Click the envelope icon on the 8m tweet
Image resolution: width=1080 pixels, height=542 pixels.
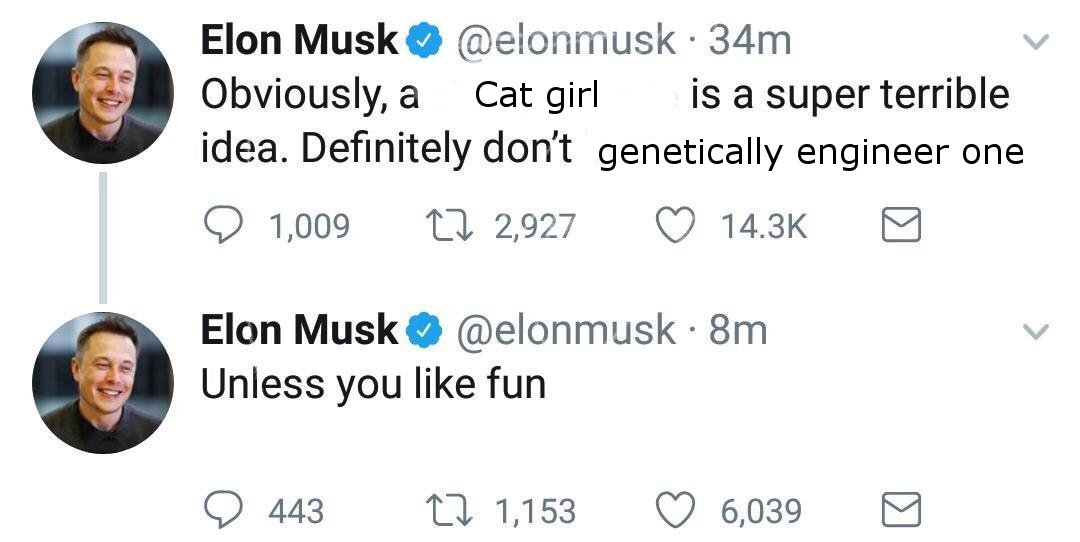click(x=897, y=512)
